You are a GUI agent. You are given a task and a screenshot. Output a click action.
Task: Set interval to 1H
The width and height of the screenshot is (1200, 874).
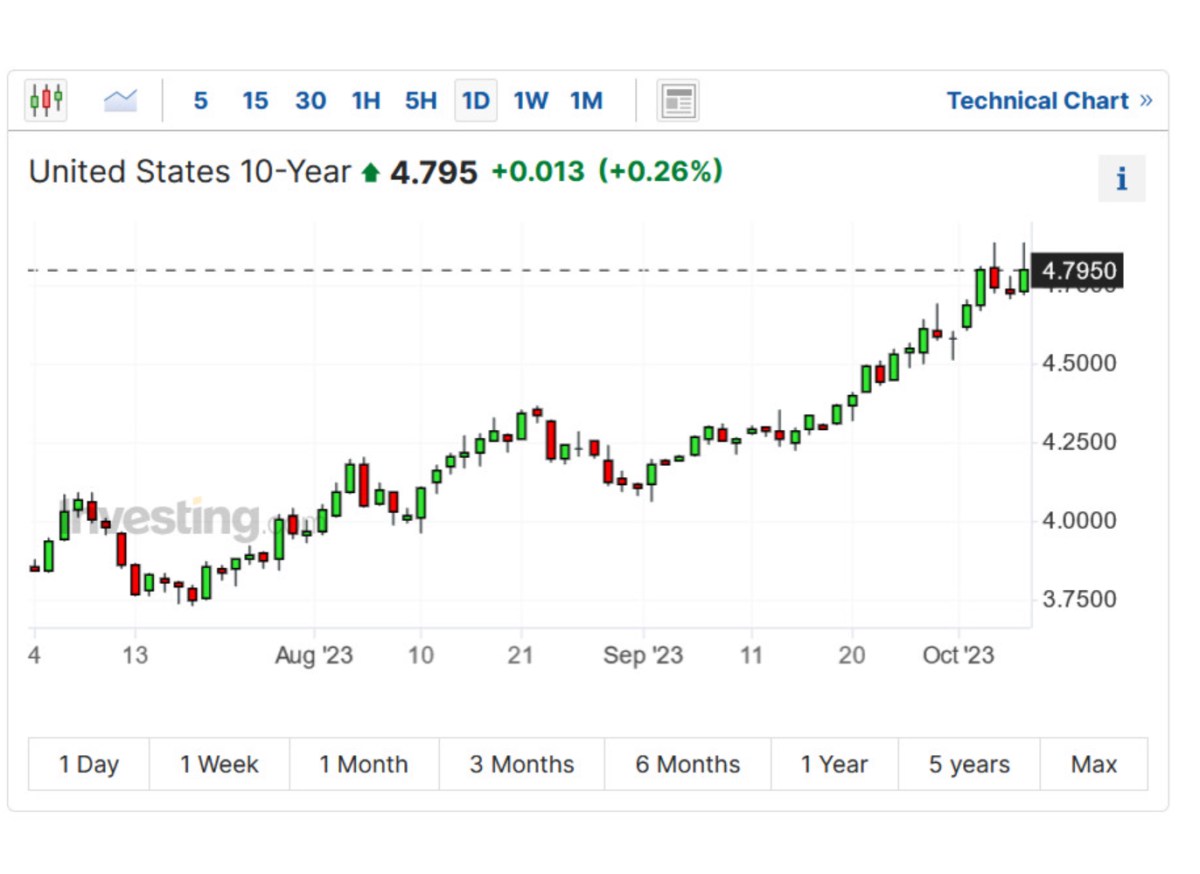coord(366,101)
